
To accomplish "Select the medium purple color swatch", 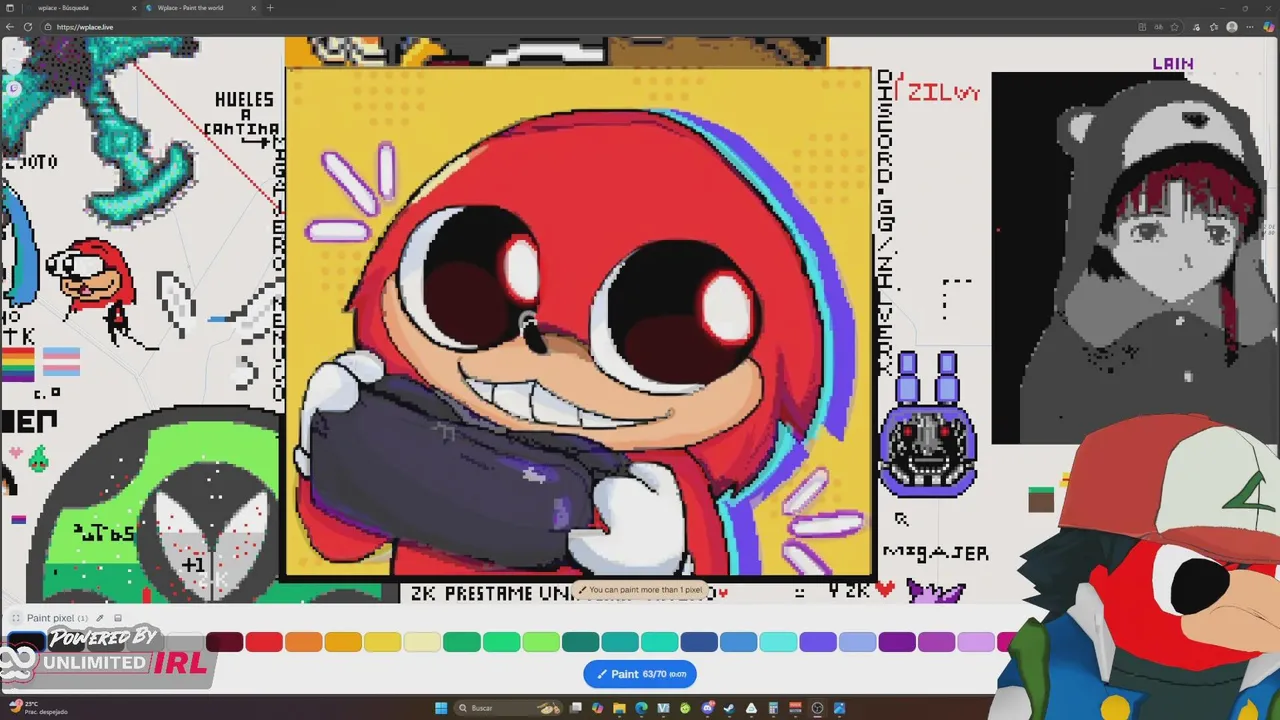I will click(936, 642).
